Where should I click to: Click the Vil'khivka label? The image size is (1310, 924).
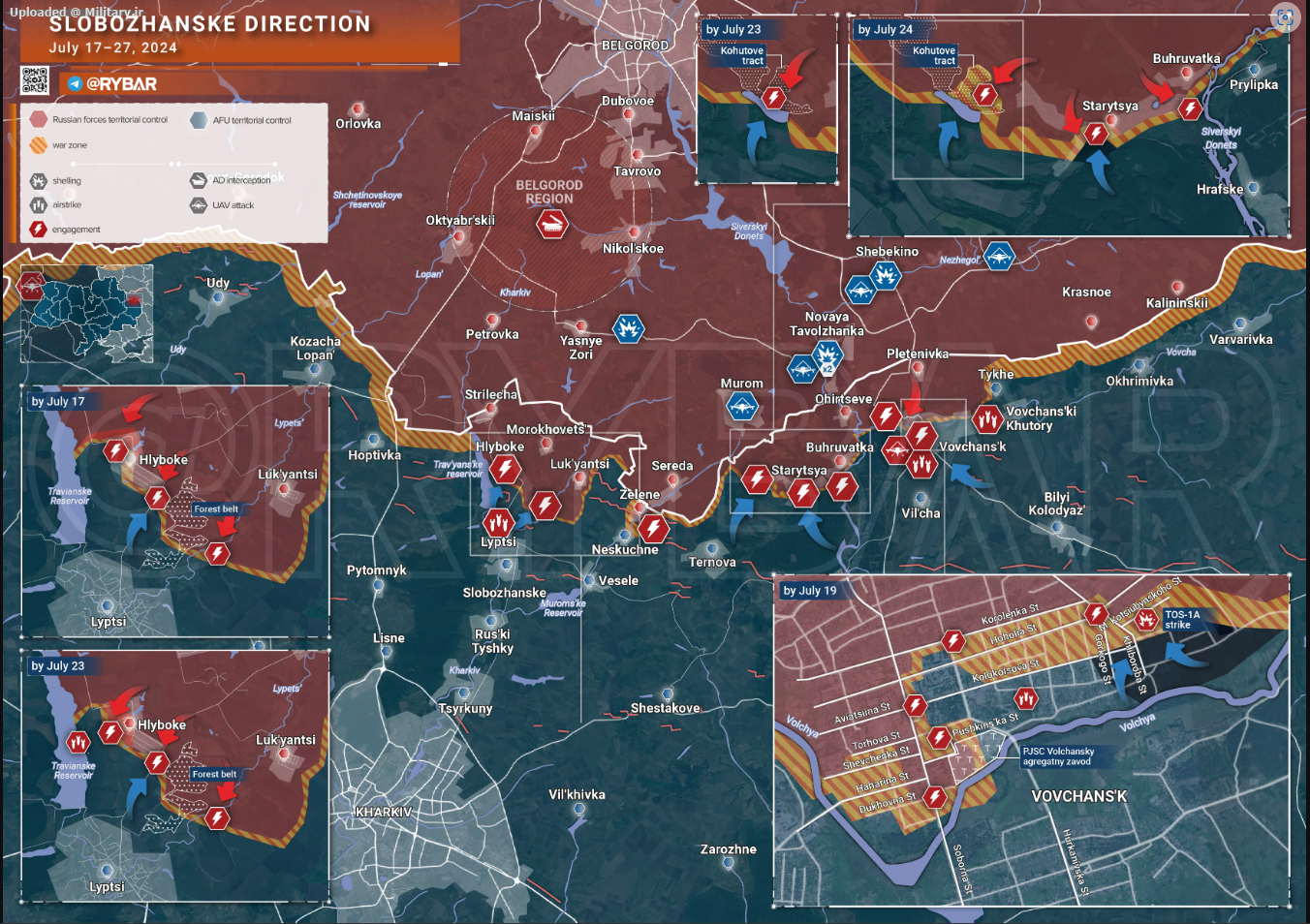coord(577,794)
